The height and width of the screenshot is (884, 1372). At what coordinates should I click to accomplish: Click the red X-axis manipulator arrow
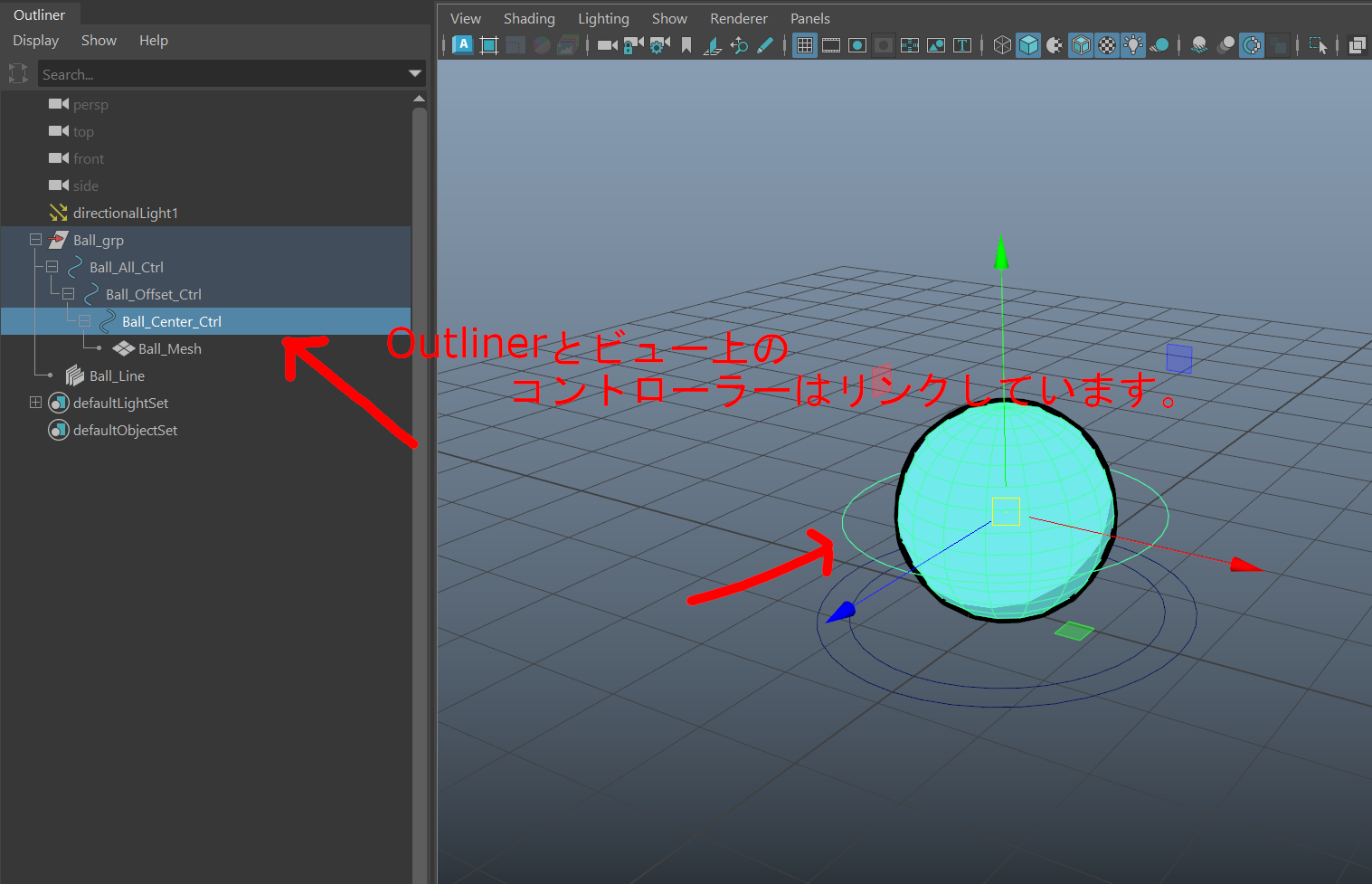tap(1247, 566)
